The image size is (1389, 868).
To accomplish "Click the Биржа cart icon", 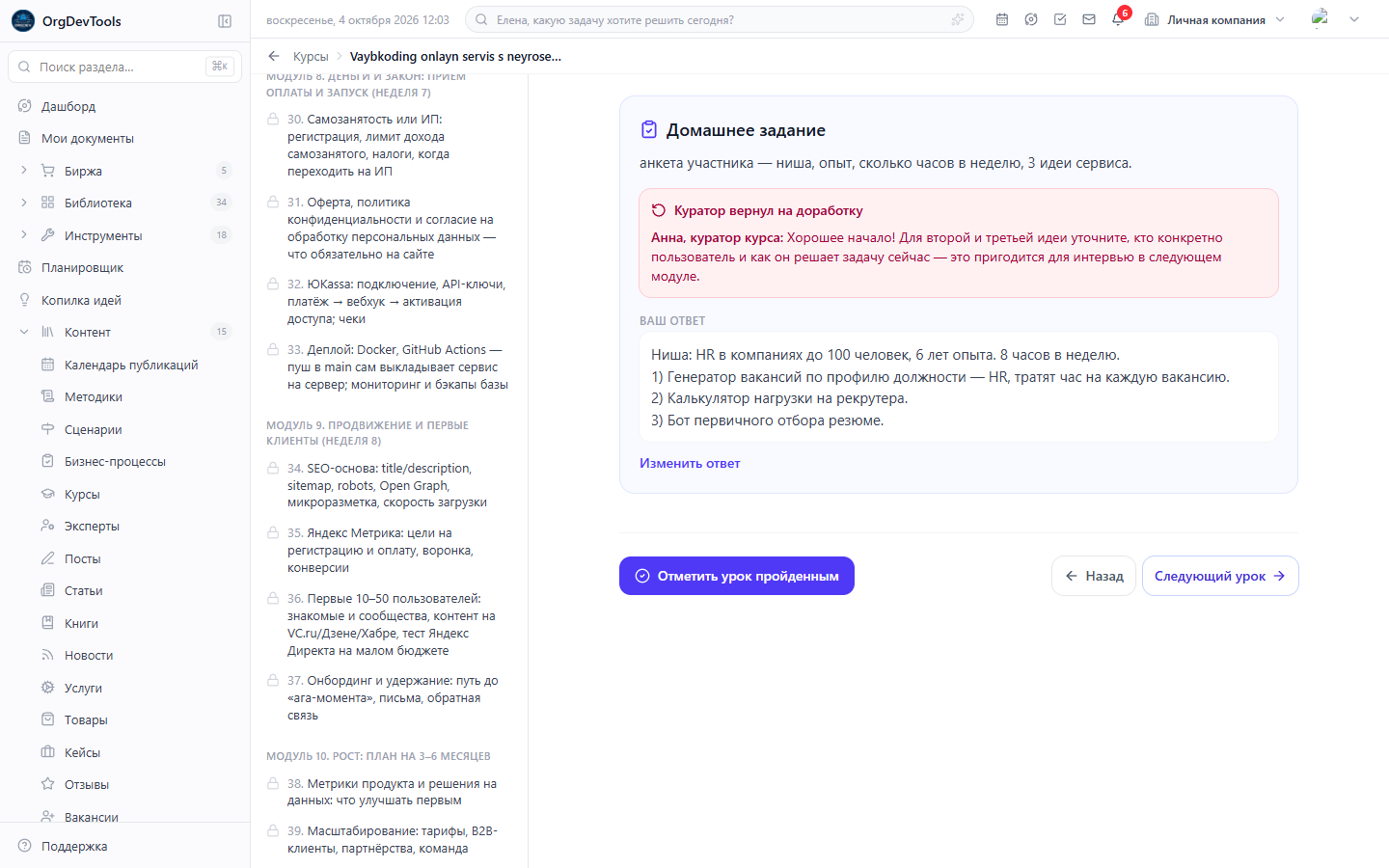I will [47, 171].
